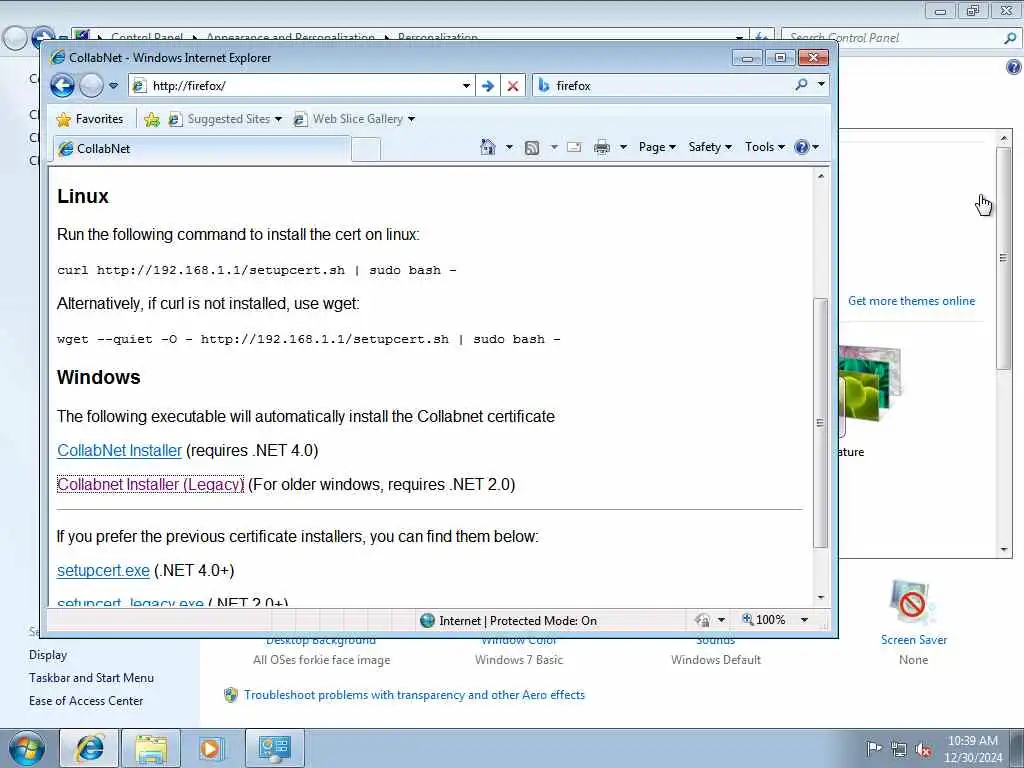Launch Windows Media Player taskbar icon

(x=211, y=748)
